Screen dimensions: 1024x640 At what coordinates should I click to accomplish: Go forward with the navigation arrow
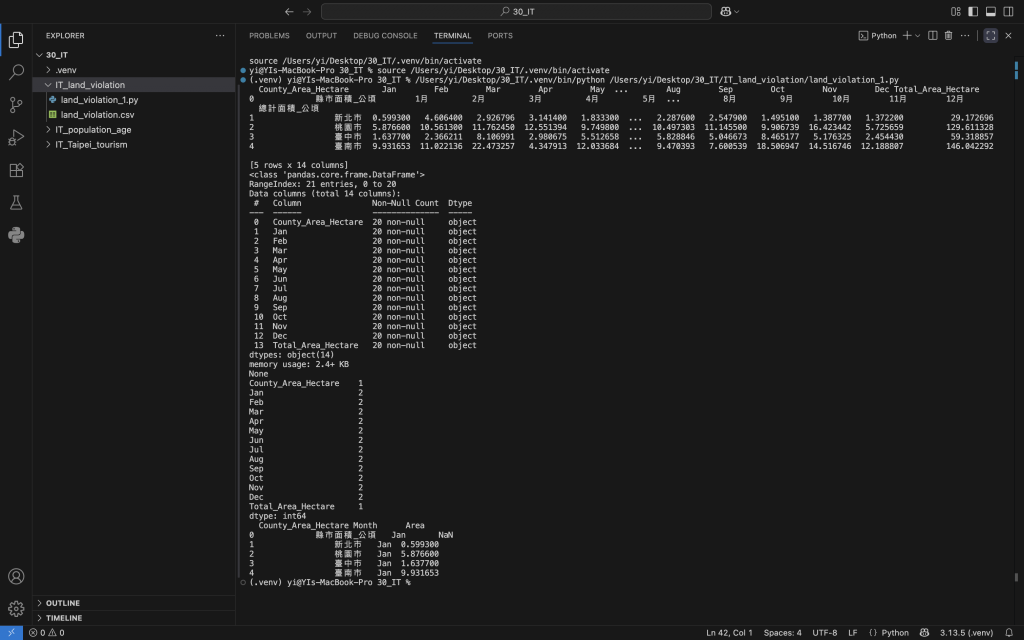[x=308, y=12]
